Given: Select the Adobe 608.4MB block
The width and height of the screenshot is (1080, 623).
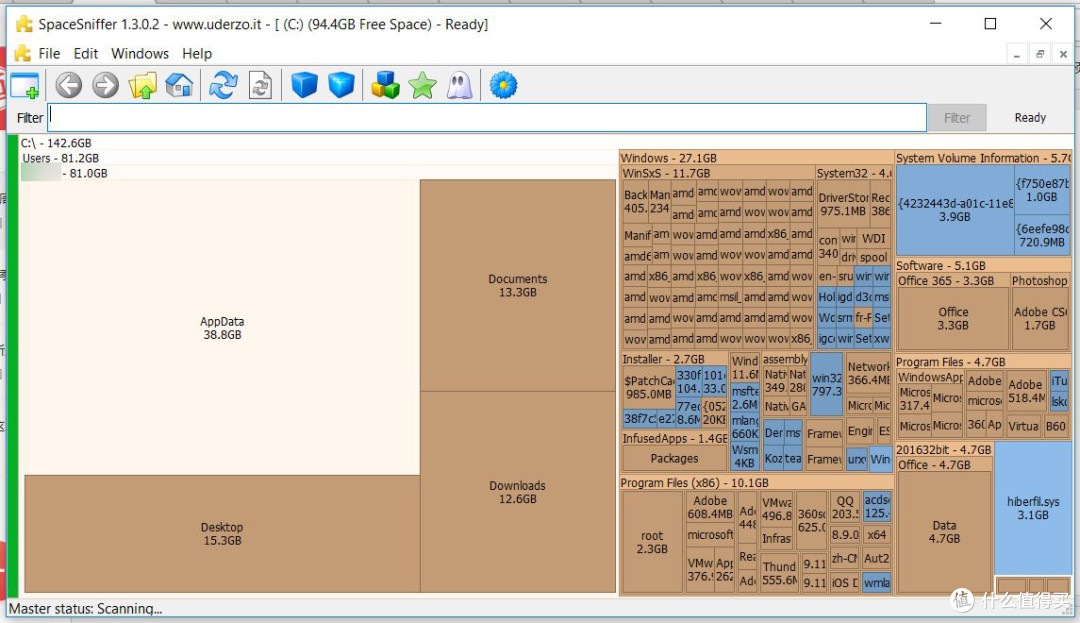Looking at the screenshot, I should 709,507.
